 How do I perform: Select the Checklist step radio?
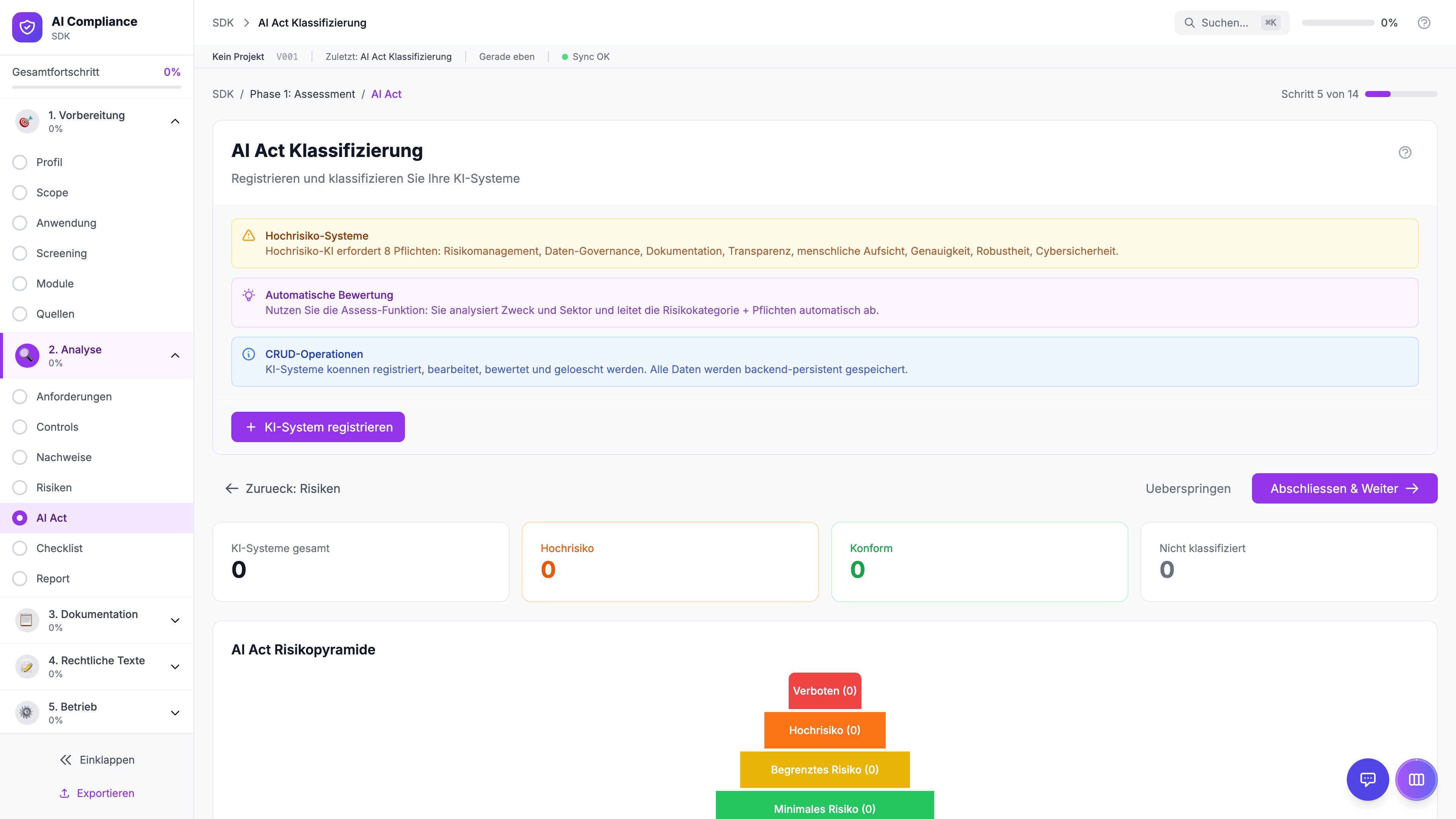(x=20, y=548)
